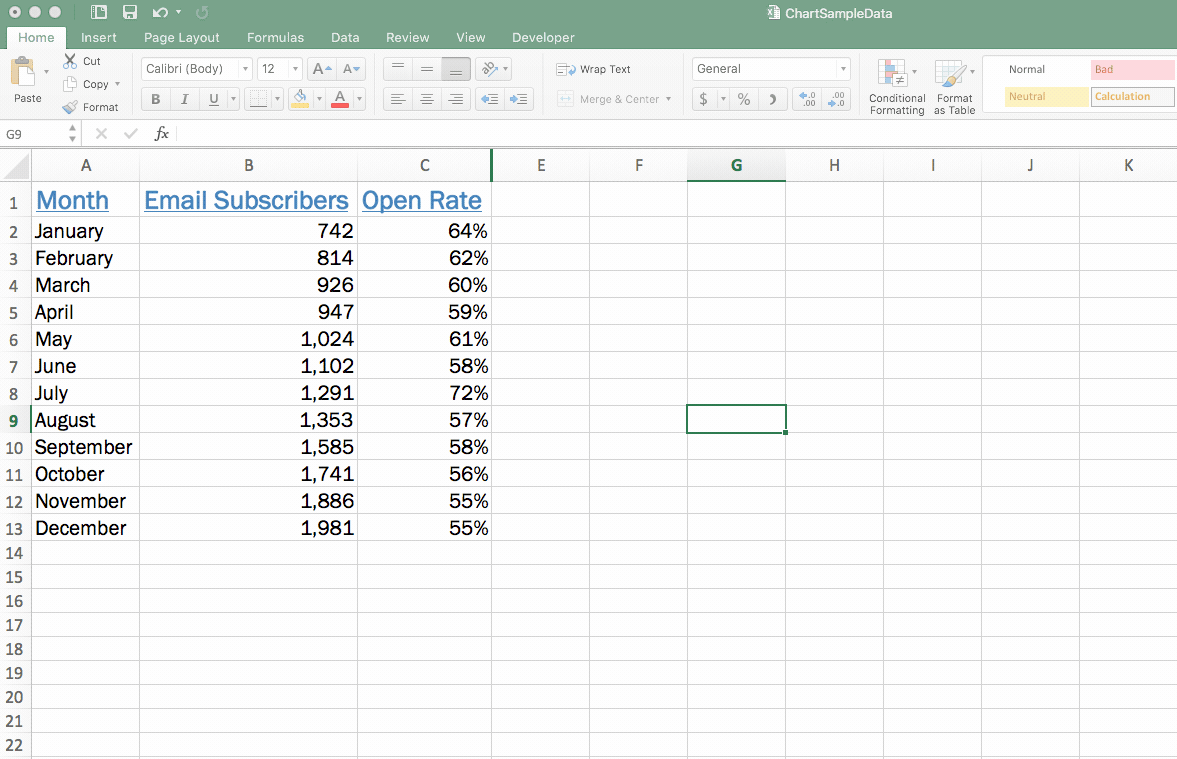
Task: Select the Fill Color bucket icon
Action: tap(302, 99)
